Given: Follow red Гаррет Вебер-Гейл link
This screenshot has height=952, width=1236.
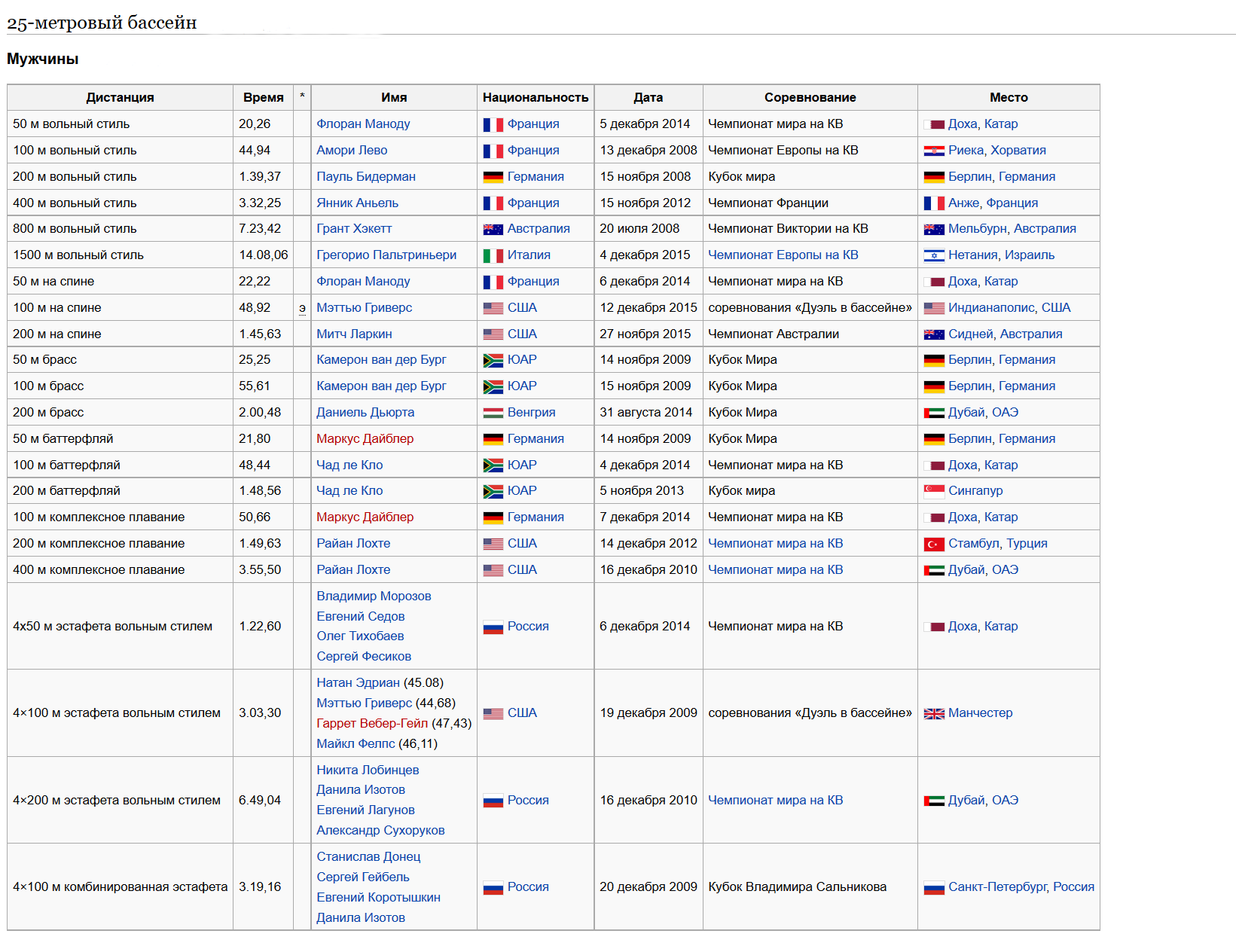Looking at the screenshot, I should pyautogui.click(x=372, y=724).
